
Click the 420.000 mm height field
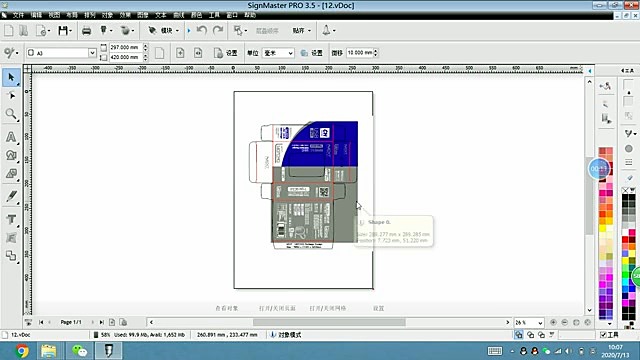(x=125, y=57)
